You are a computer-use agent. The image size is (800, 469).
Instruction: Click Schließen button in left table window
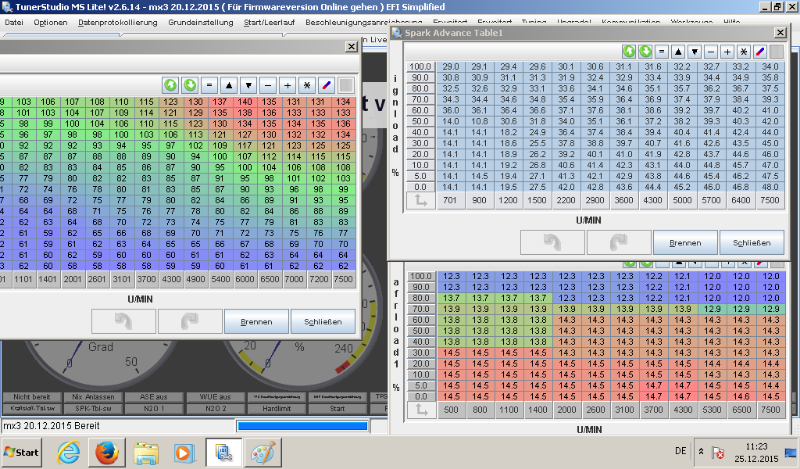[322, 322]
